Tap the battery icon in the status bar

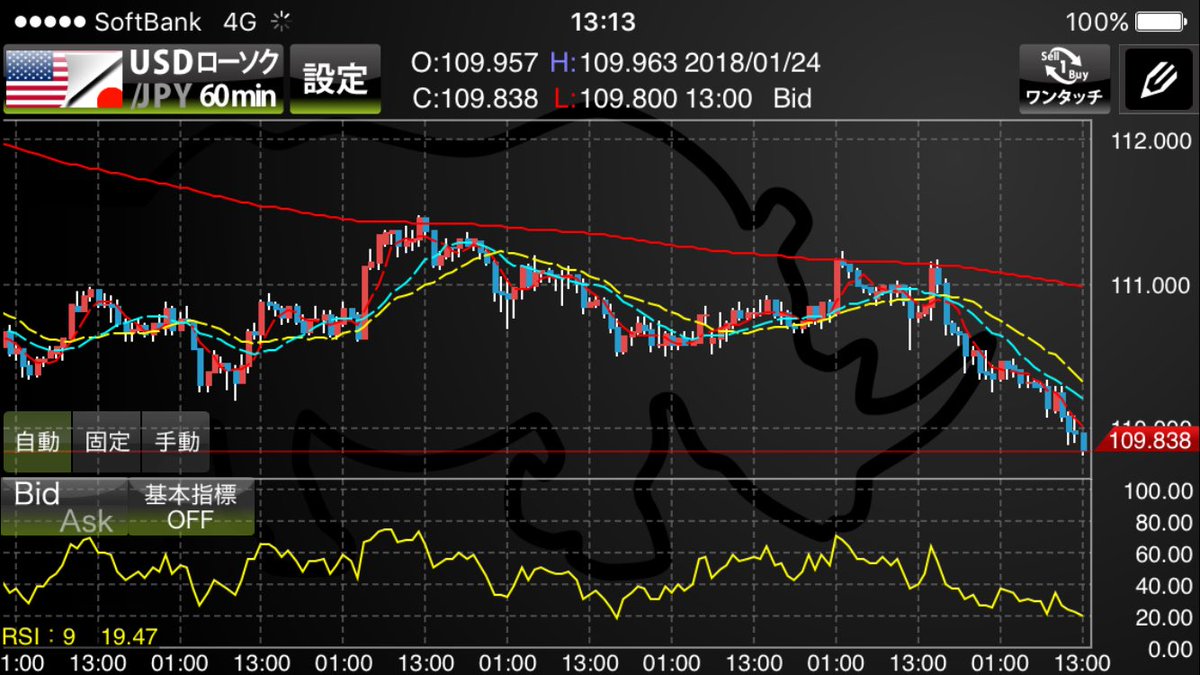click(x=1163, y=21)
